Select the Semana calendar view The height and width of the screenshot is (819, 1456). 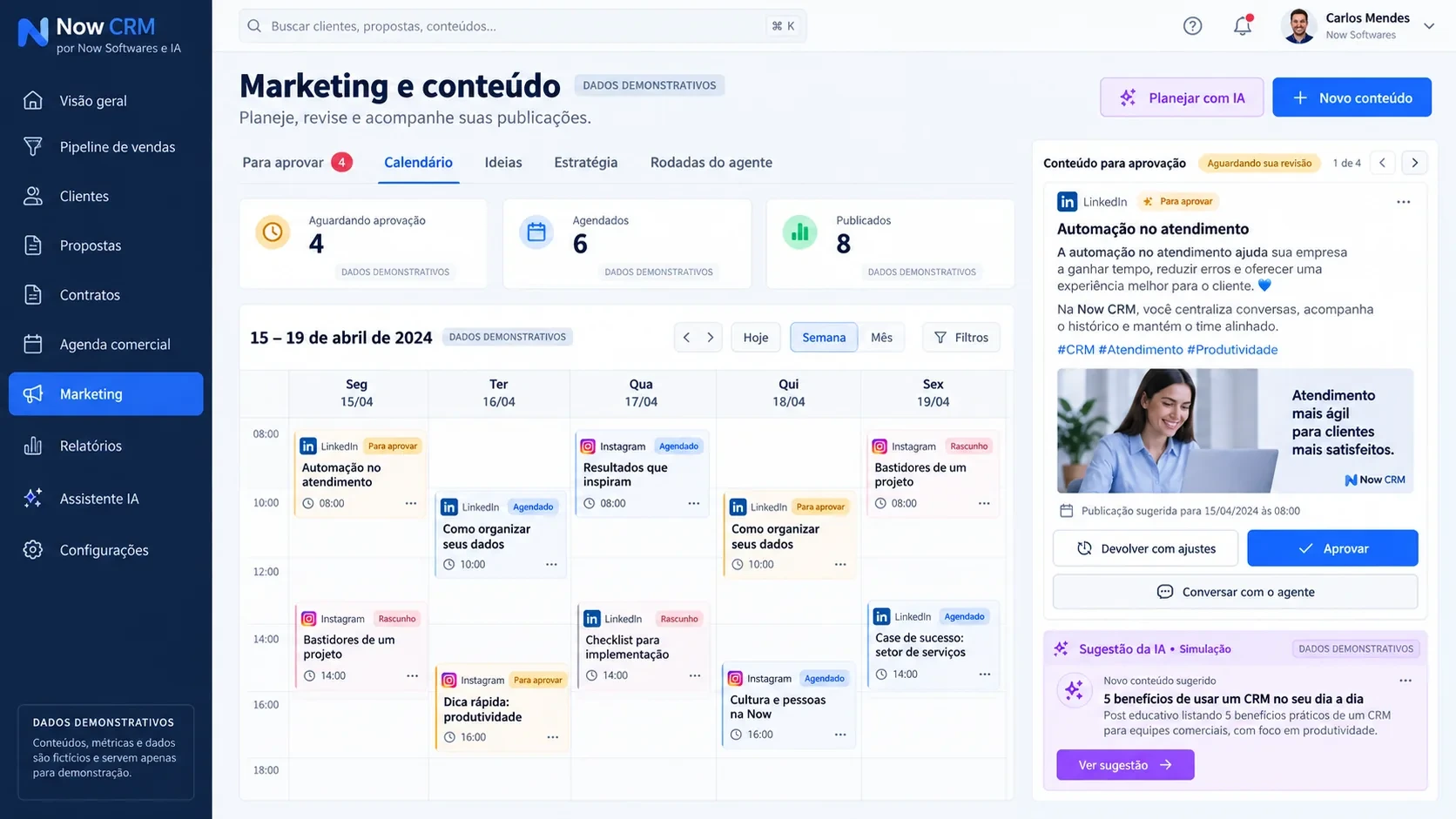click(824, 338)
